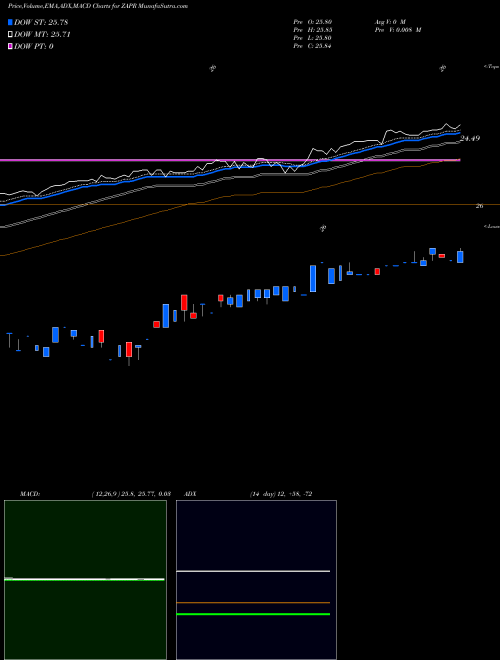
Task: Click the blue DOW ST legend swatch
Action: click(10, 23)
